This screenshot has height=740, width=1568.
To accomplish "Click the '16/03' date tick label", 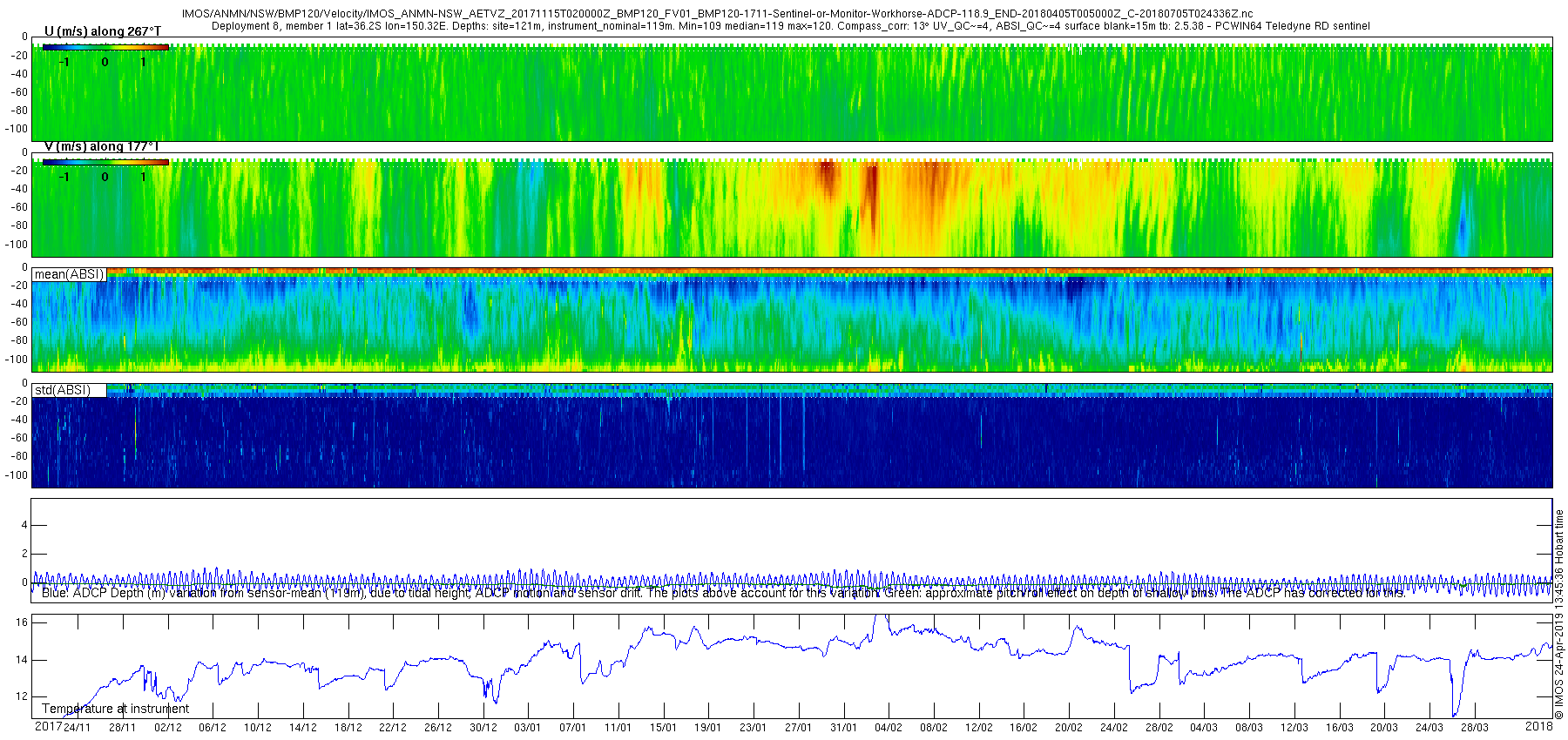I will [1340, 728].
